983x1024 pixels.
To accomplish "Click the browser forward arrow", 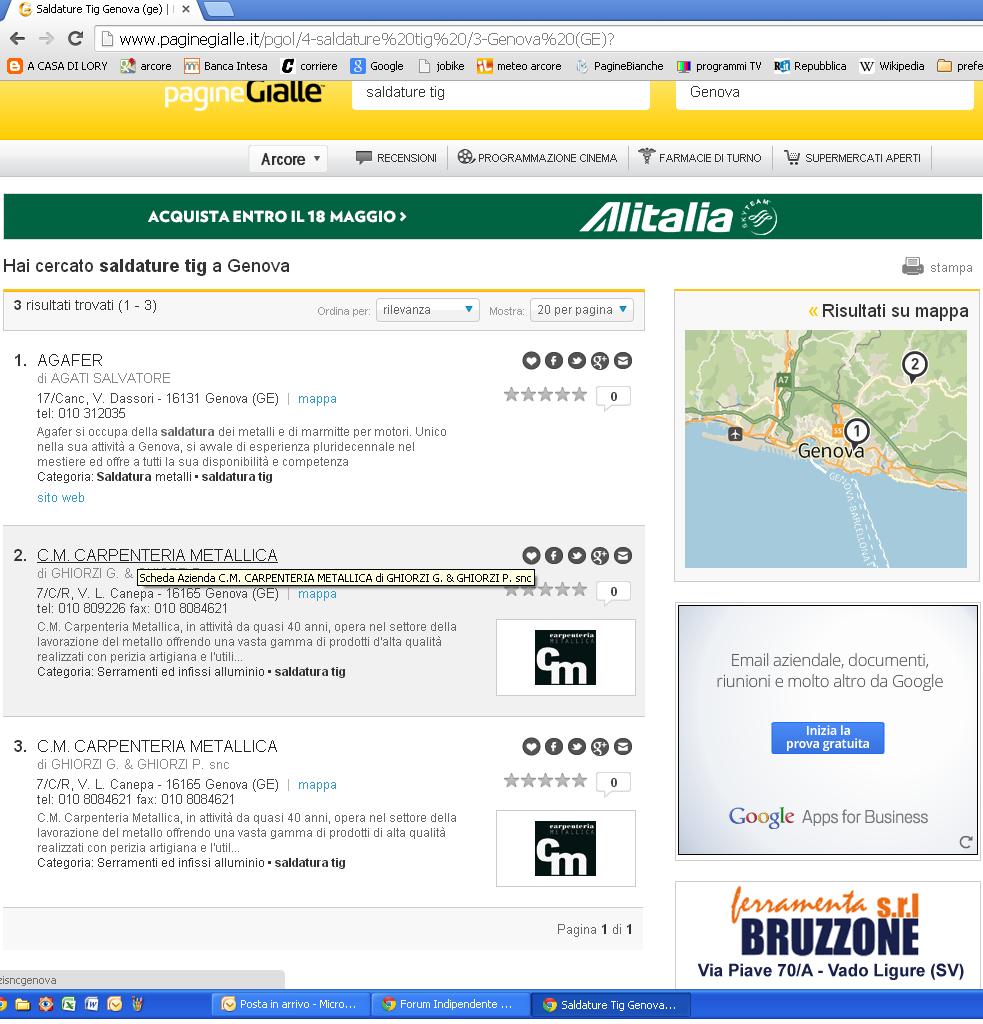I will pyautogui.click(x=46, y=39).
